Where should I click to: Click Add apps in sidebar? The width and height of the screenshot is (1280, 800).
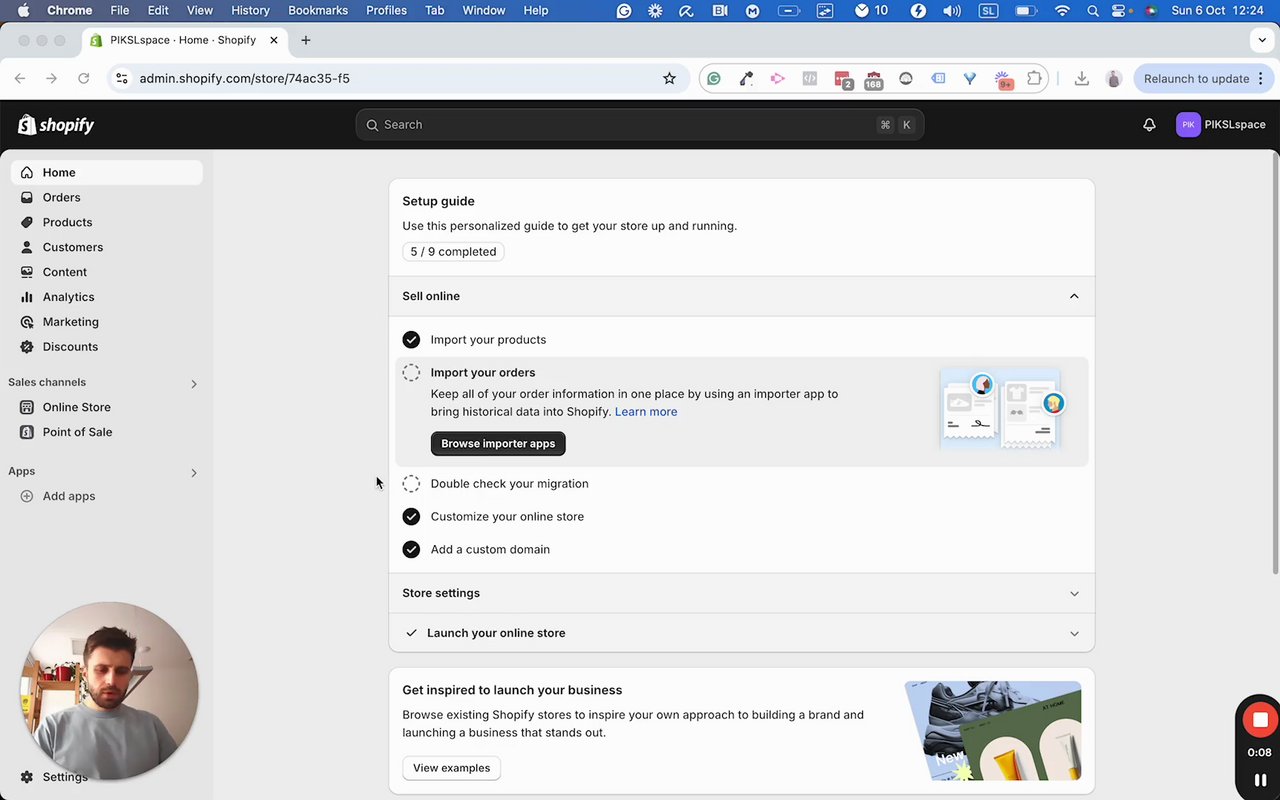106,496
